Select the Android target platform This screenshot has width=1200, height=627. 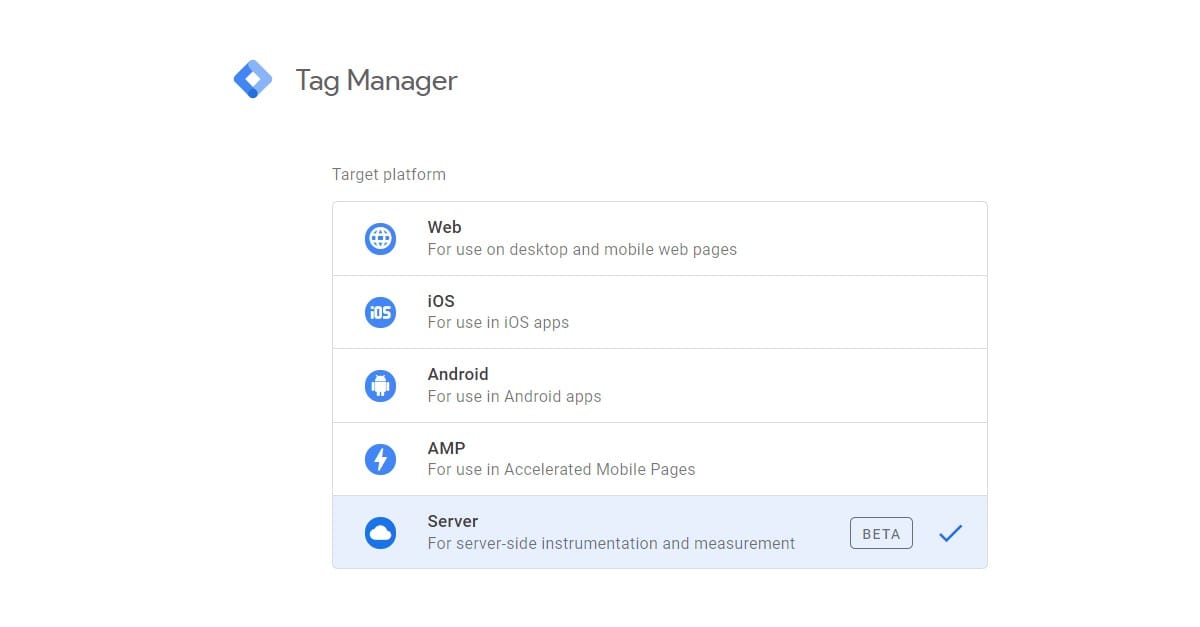point(660,386)
